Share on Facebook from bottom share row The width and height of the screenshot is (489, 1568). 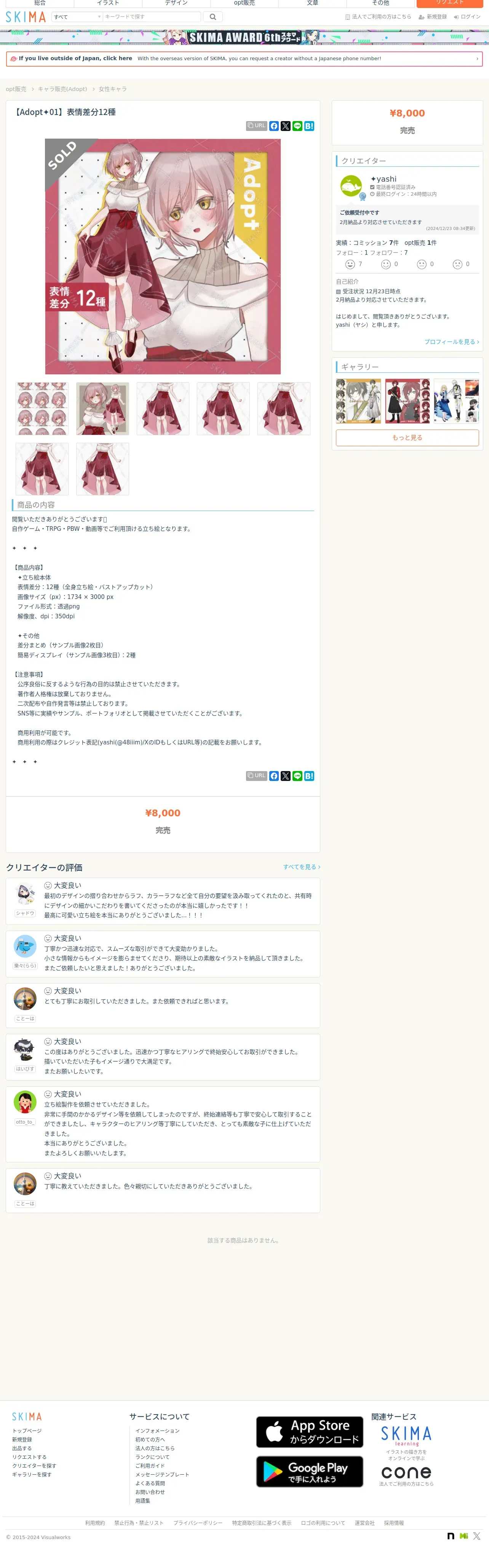coord(274,776)
